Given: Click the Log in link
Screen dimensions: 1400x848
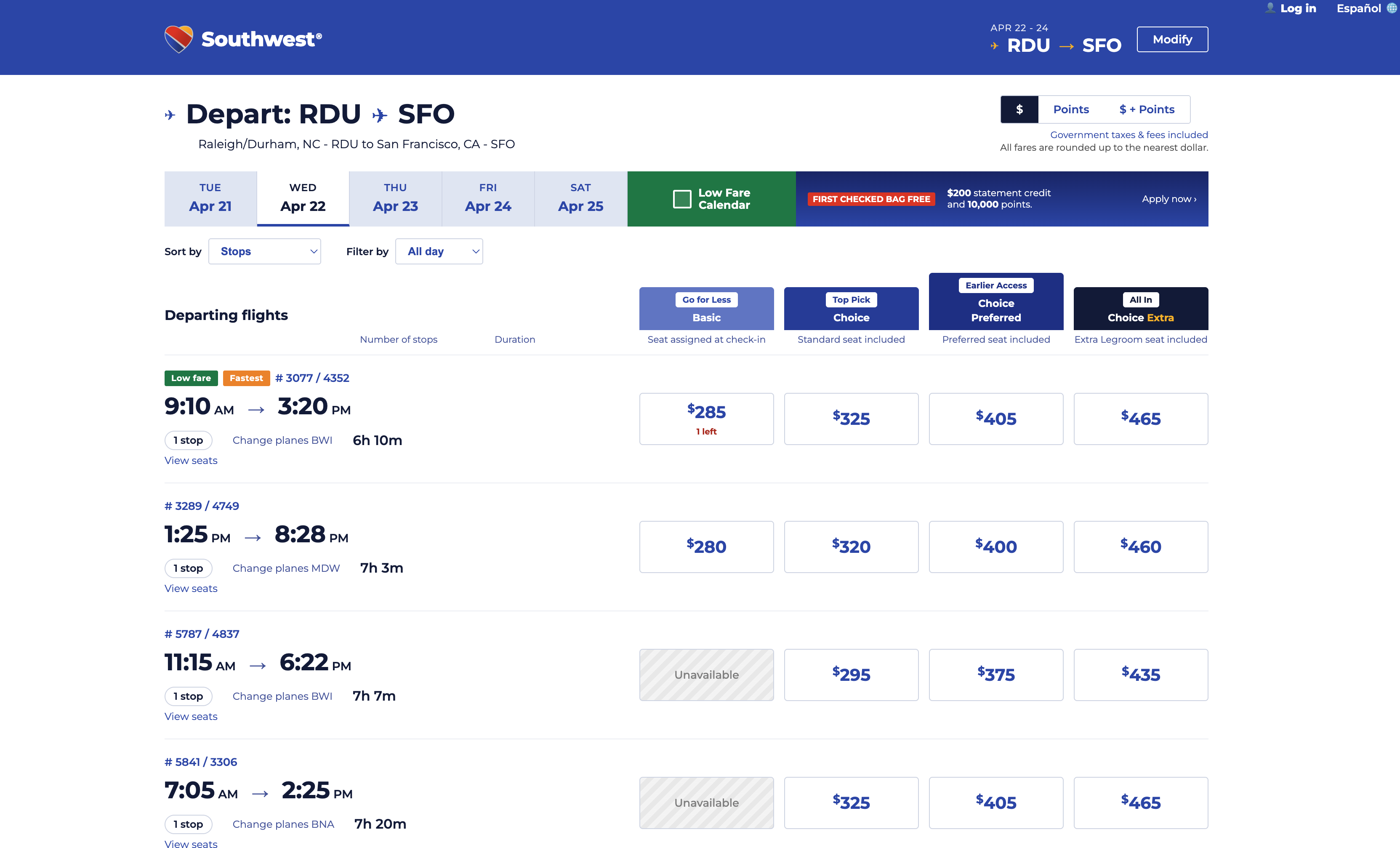Looking at the screenshot, I should 1298,8.
